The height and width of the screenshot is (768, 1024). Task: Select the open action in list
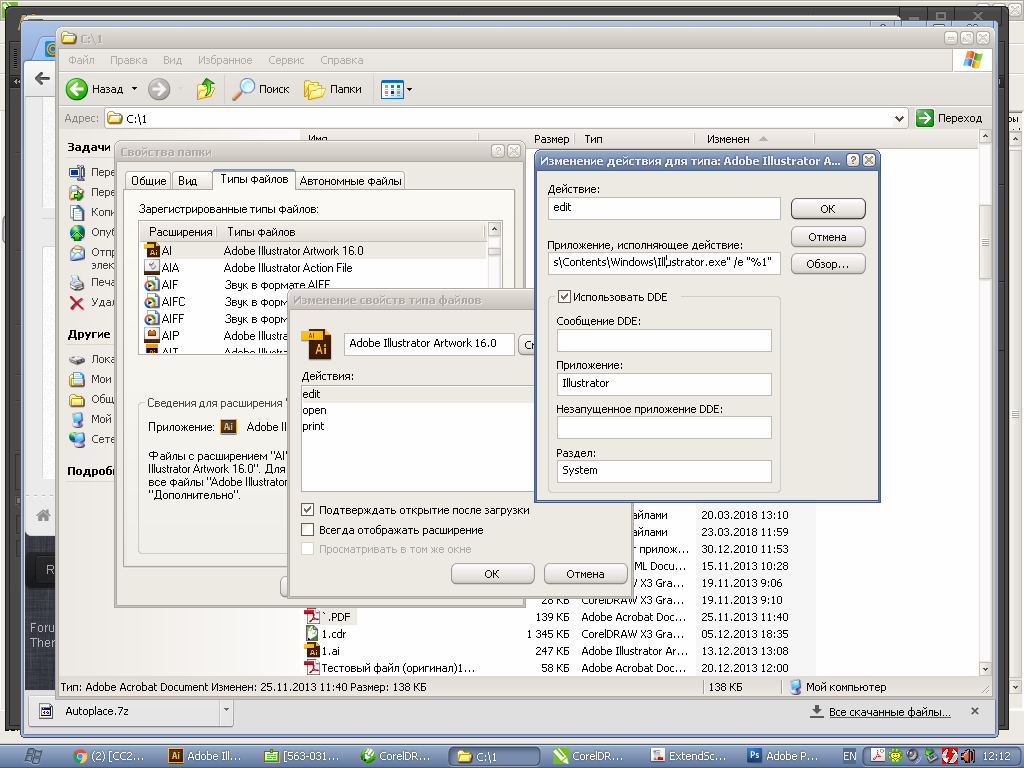coord(418,410)
